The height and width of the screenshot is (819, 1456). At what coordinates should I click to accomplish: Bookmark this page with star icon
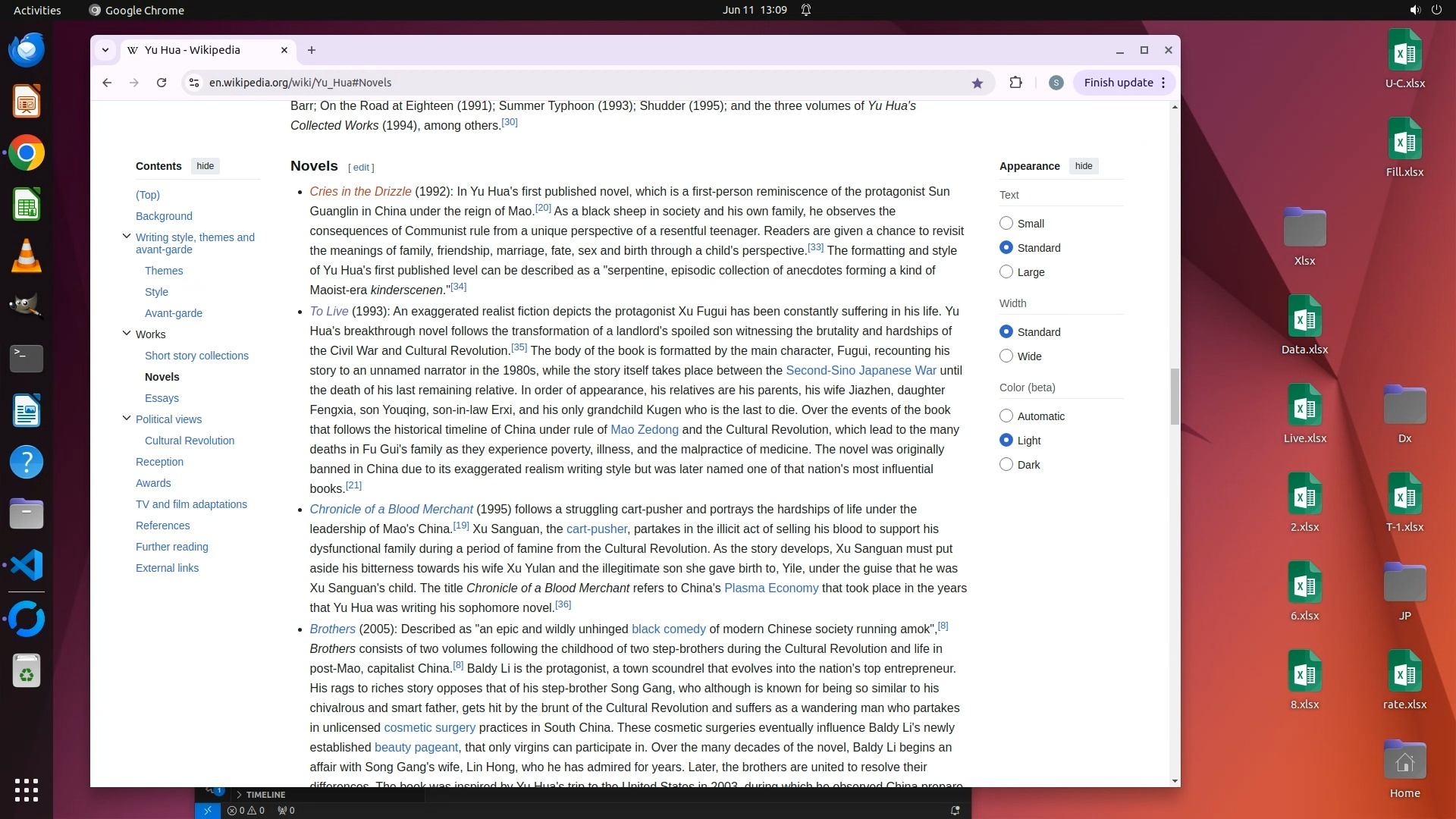977,83
